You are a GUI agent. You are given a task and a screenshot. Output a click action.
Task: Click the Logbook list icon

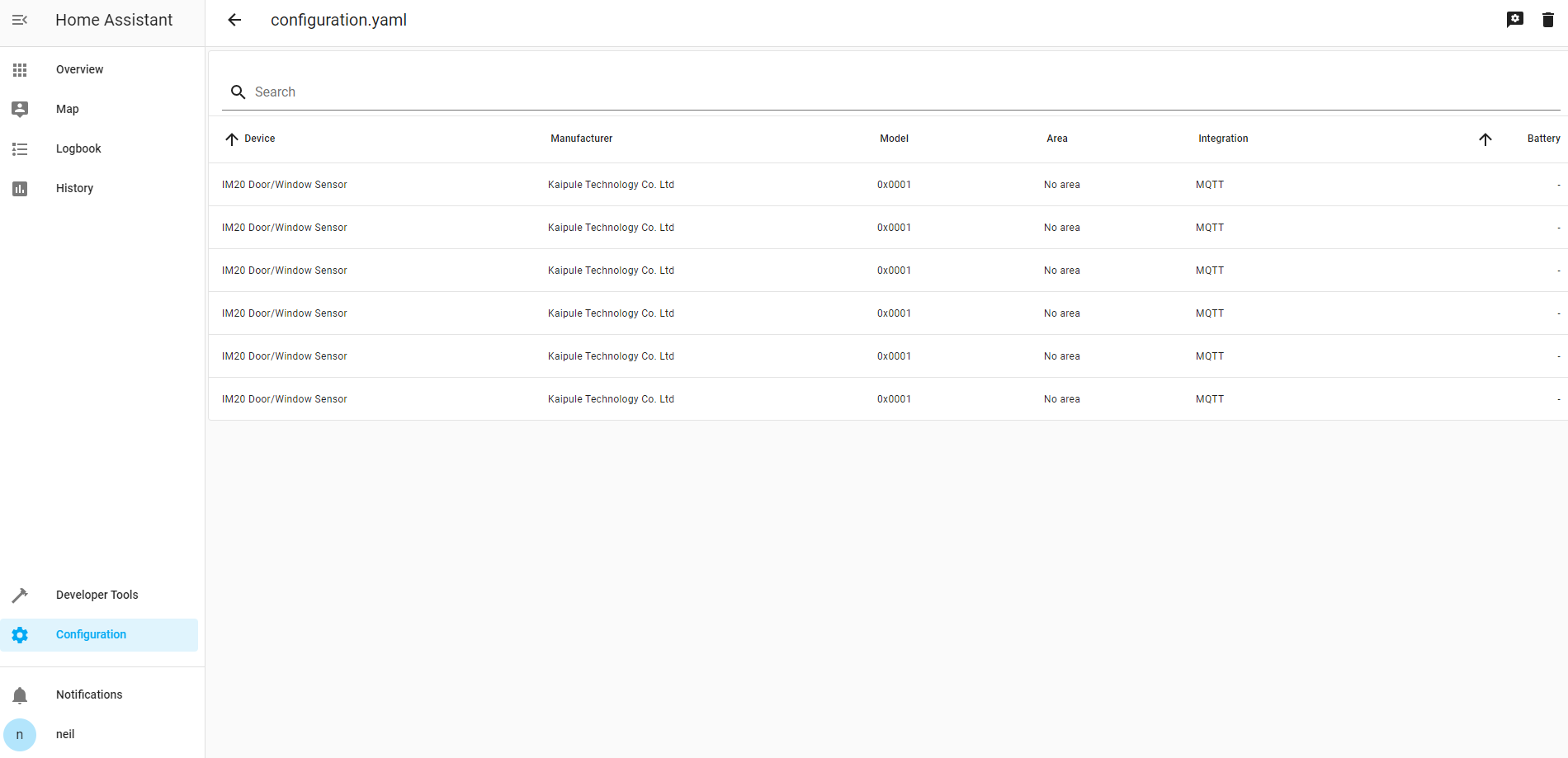[20, 149]
